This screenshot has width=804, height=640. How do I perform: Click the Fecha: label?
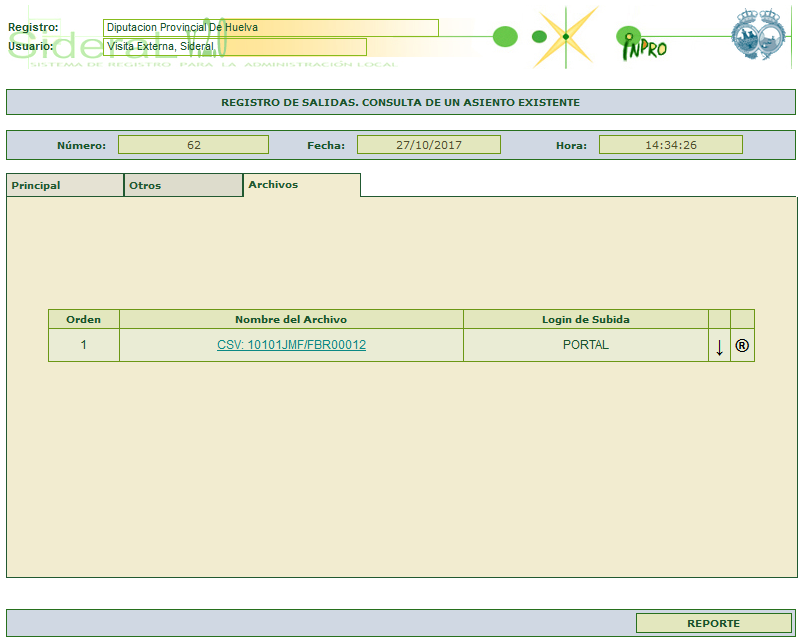(x=326, y=145)
